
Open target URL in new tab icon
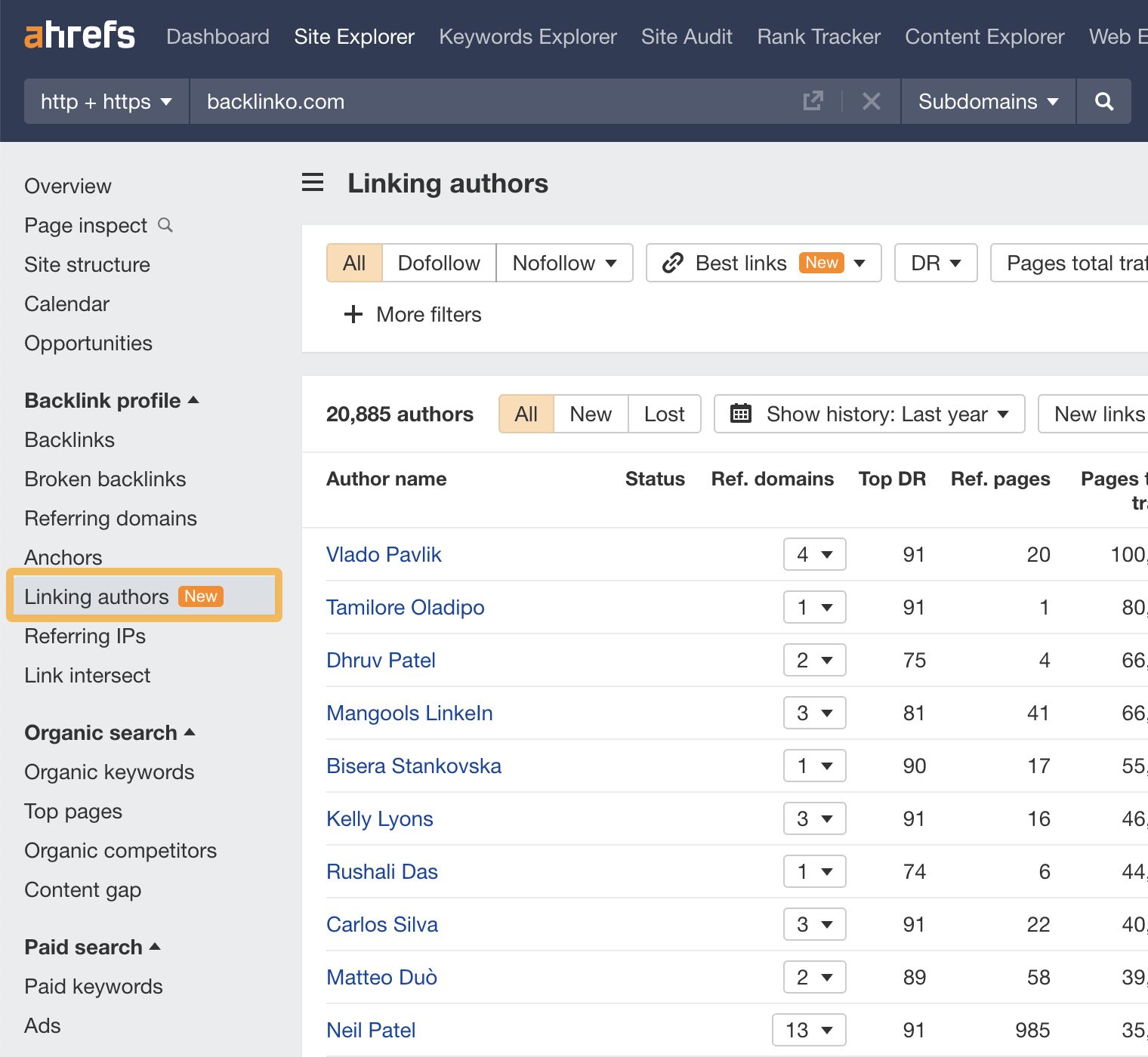(x=812, y=100)
